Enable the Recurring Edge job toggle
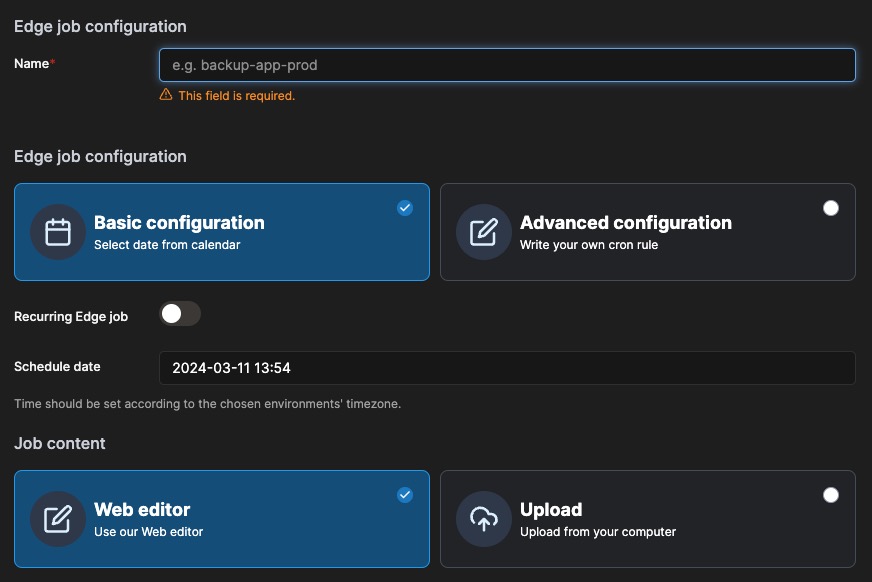872x582 pixels. click(180, 314)
